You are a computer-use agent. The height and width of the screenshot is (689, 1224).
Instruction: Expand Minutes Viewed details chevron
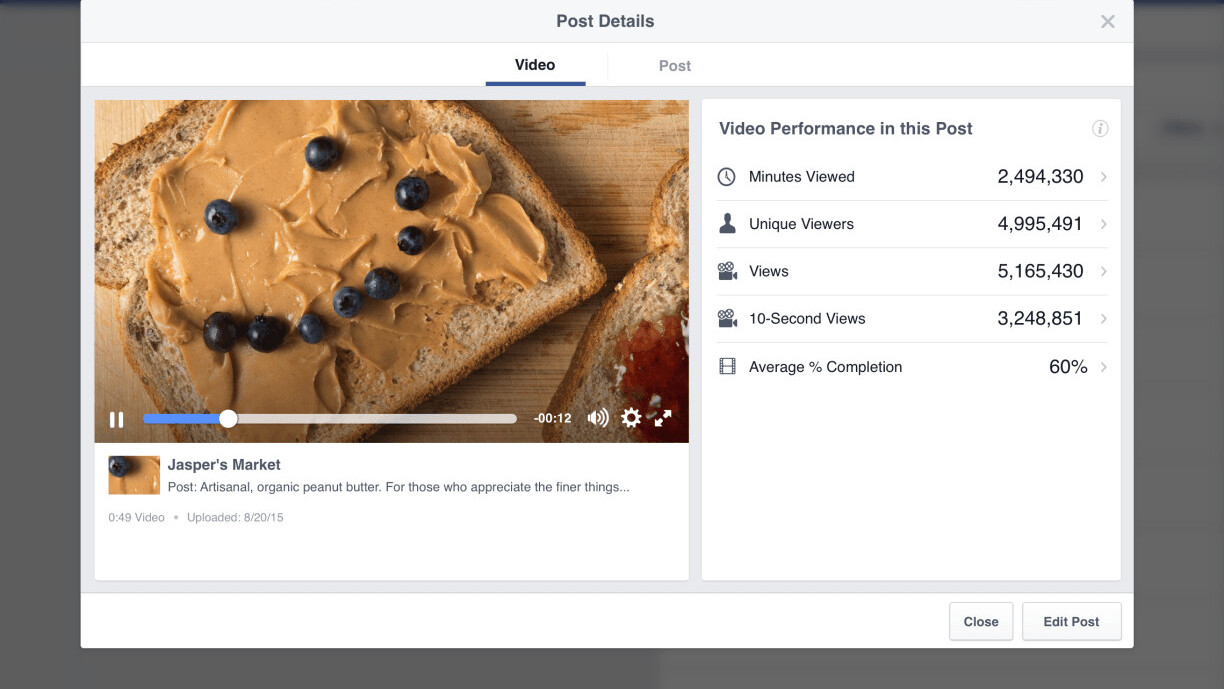coord(1104,177)
